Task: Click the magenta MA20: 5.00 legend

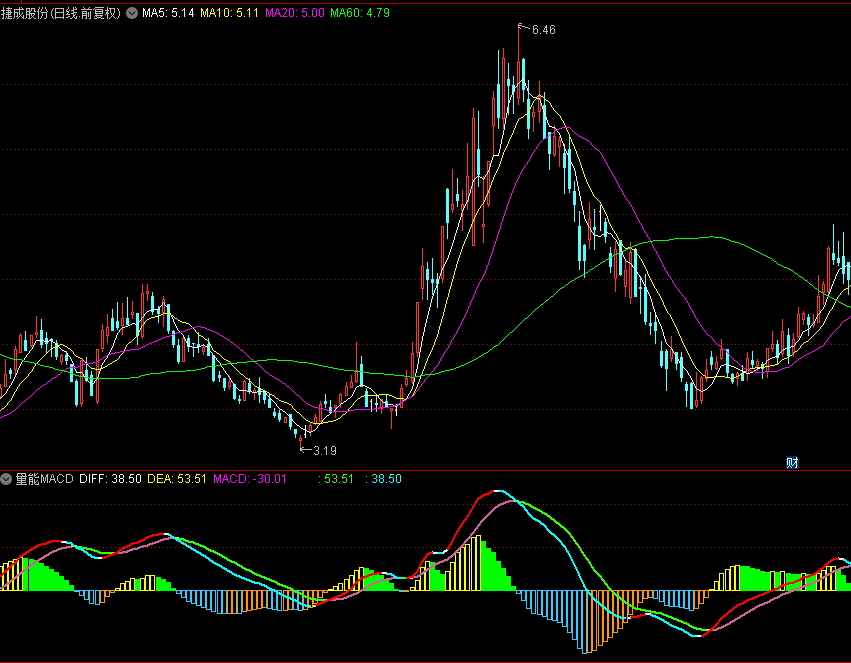Action: (294, 14)
